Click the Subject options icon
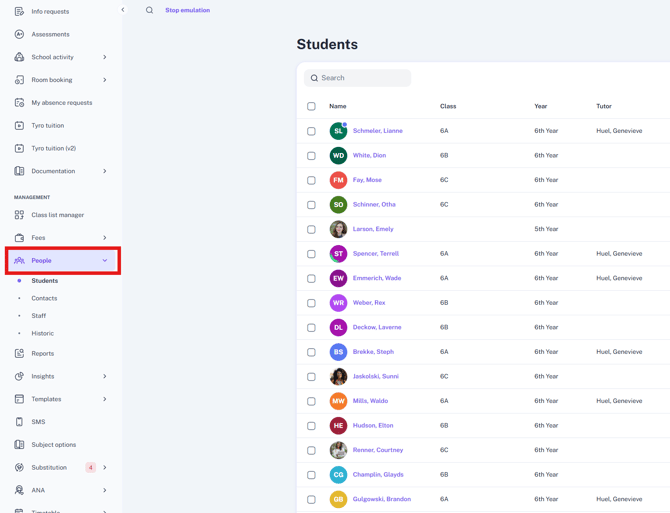Image resolution: width=670 pixels, height=513 pixels. [19, 445]
